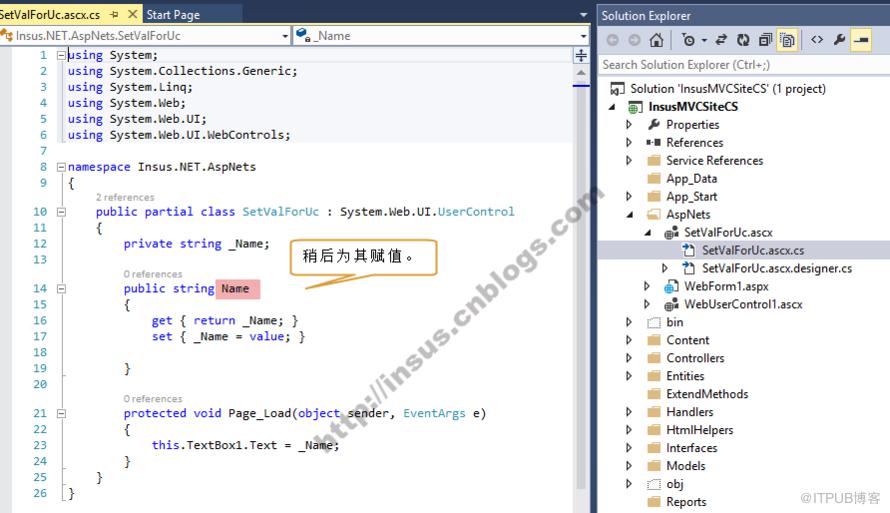The image size is (890, 513).
Task: Collapse the class SetValForUc block at line 10
Action: click(x=61, y=212)
